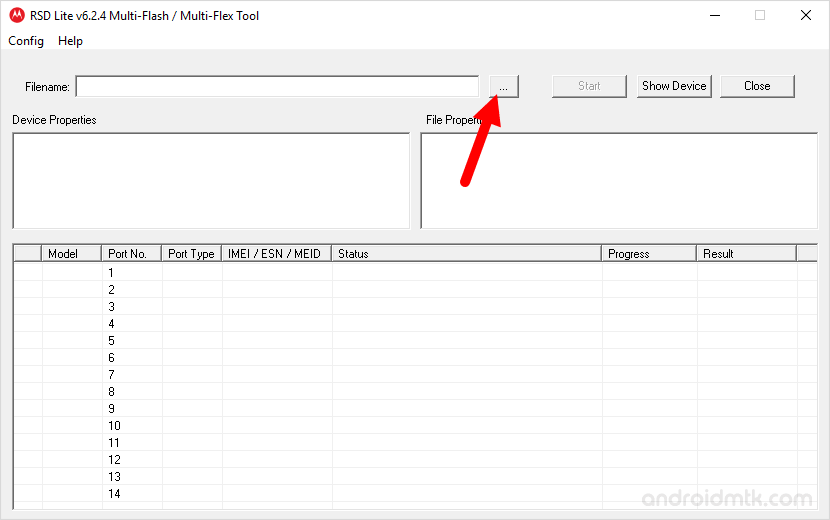Viewport: 830px width, 520px height.
Task: Click the Port Type column header
Action: 191,254
